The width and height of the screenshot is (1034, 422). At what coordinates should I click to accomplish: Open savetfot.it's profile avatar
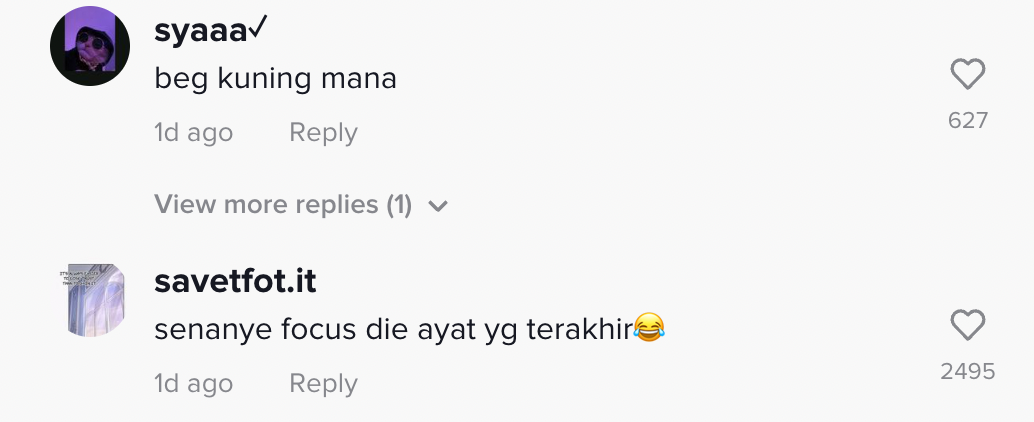point(91,299)
